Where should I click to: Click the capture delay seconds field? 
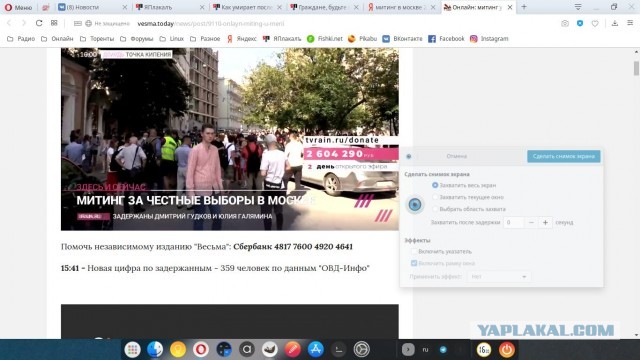click(x=513, y=222)
